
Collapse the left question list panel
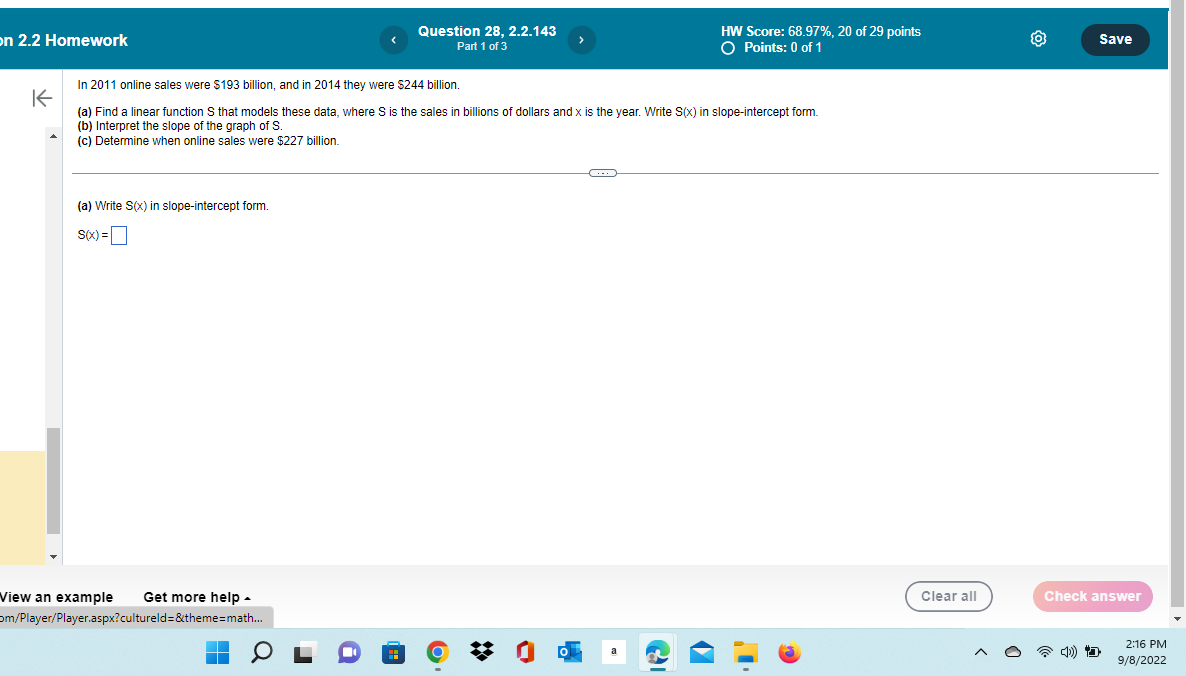coord(41,98)
